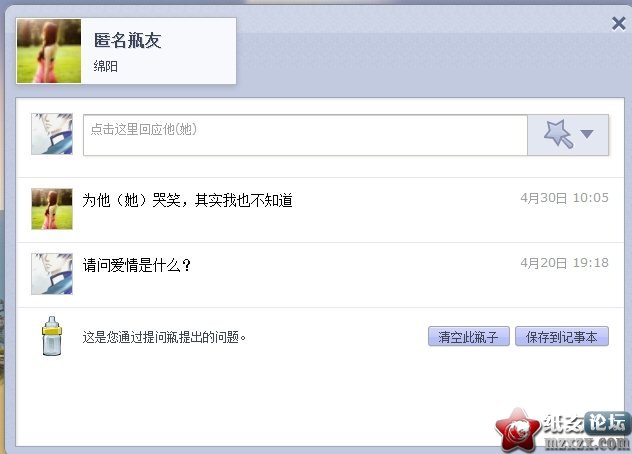632x454 pixels.
Task: Close the bottle conversation with the X
Action: (x=618, y=23)
